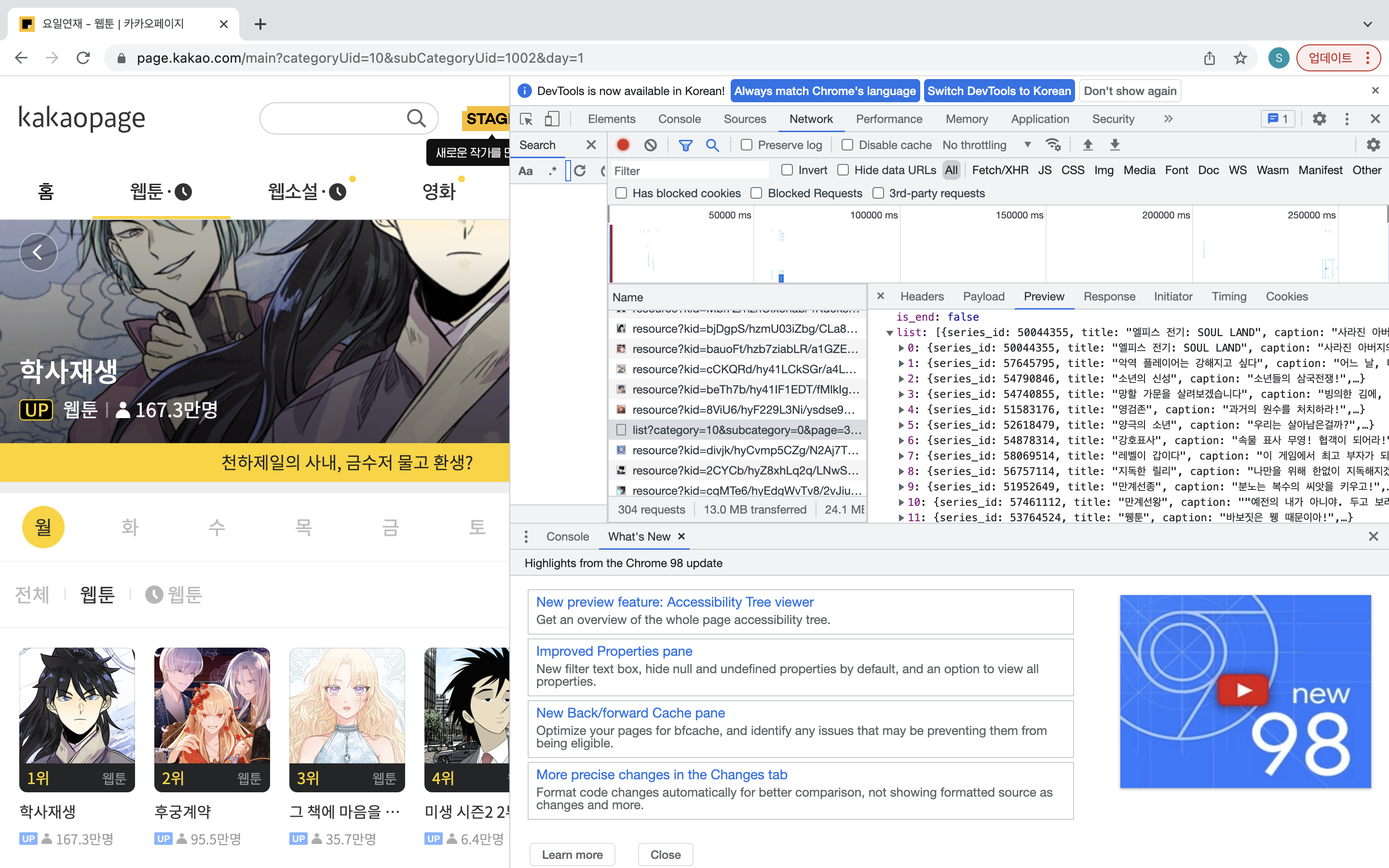Toggle the device emulation toolbar
Screen dimensions: 1389x868
click(x=552, y=119)
